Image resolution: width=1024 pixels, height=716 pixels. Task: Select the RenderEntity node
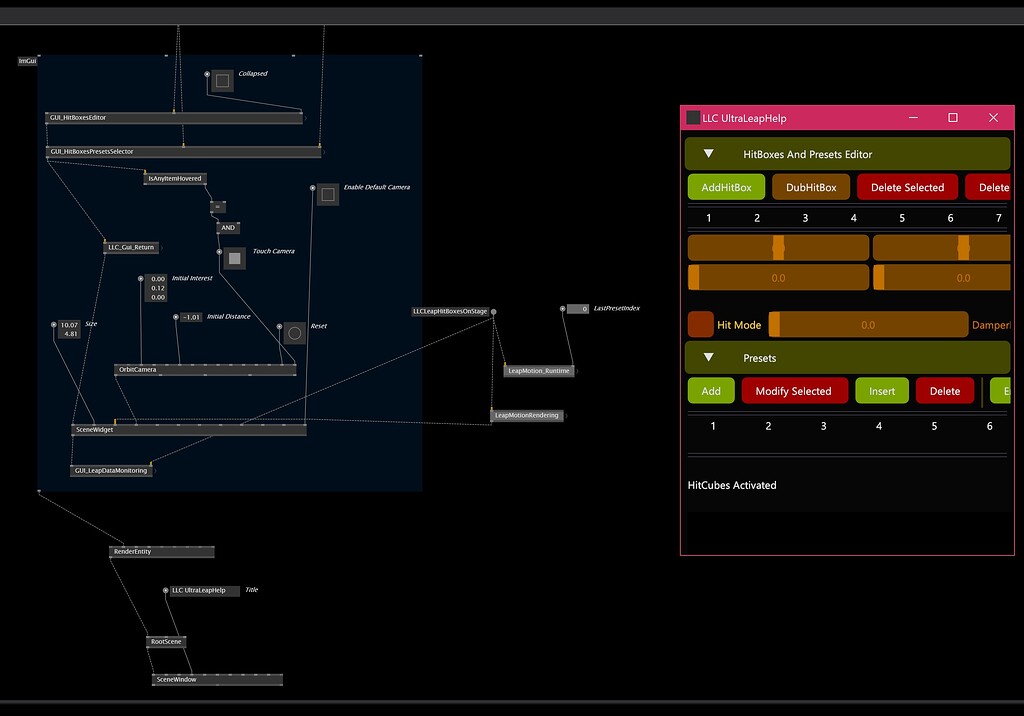[x=161, y=552]
